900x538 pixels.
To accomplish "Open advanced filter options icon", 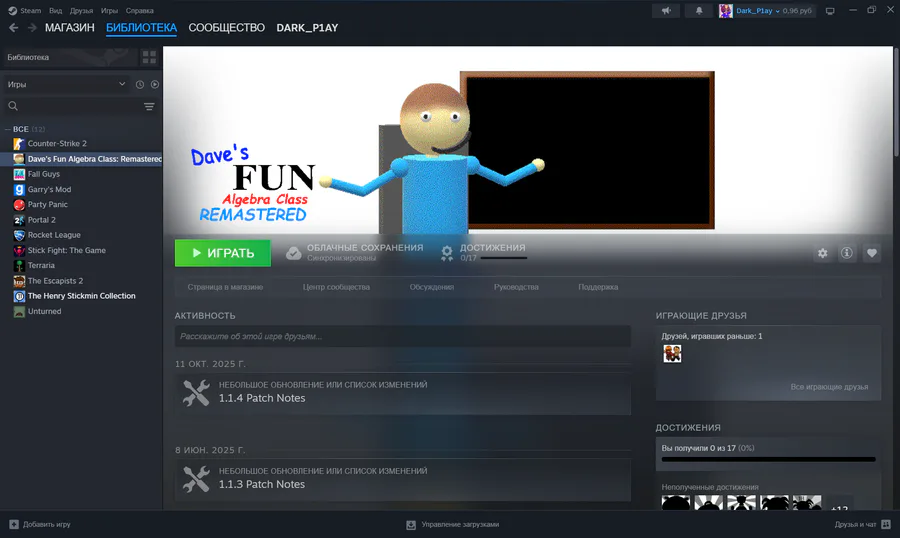I will (149, 106).
